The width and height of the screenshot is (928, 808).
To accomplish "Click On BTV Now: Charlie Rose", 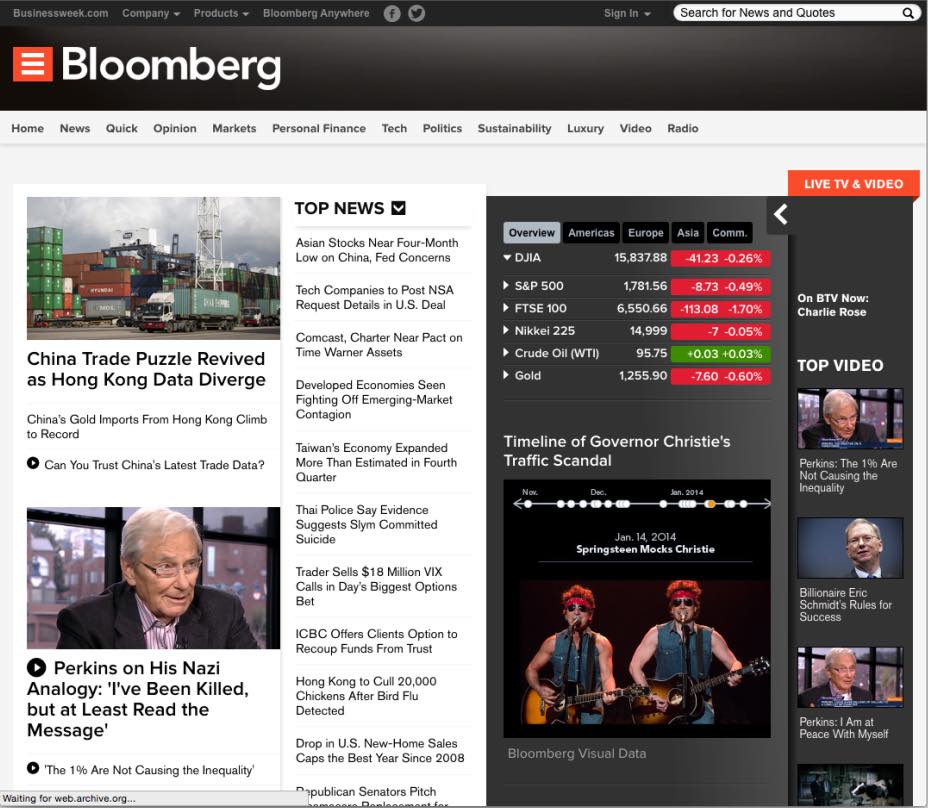I will (x=833, y=305).
